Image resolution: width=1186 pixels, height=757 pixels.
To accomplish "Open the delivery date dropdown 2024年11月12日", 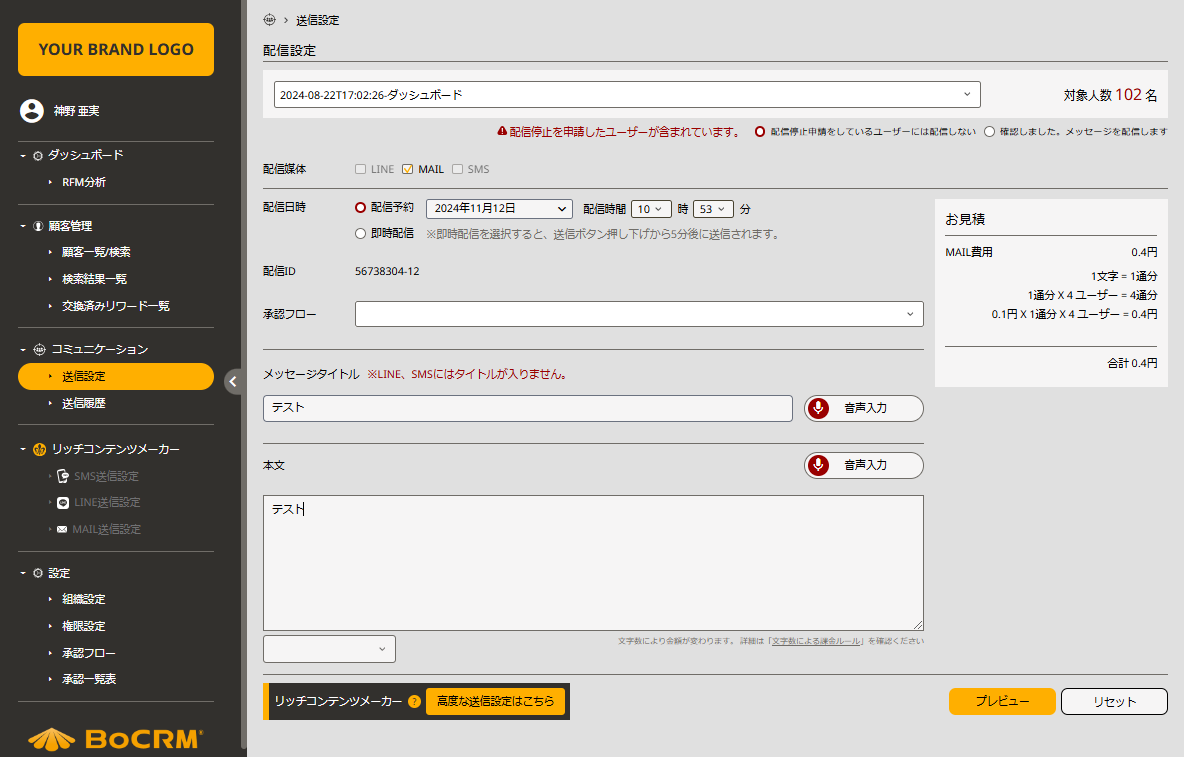I will (x=498, y=209).
